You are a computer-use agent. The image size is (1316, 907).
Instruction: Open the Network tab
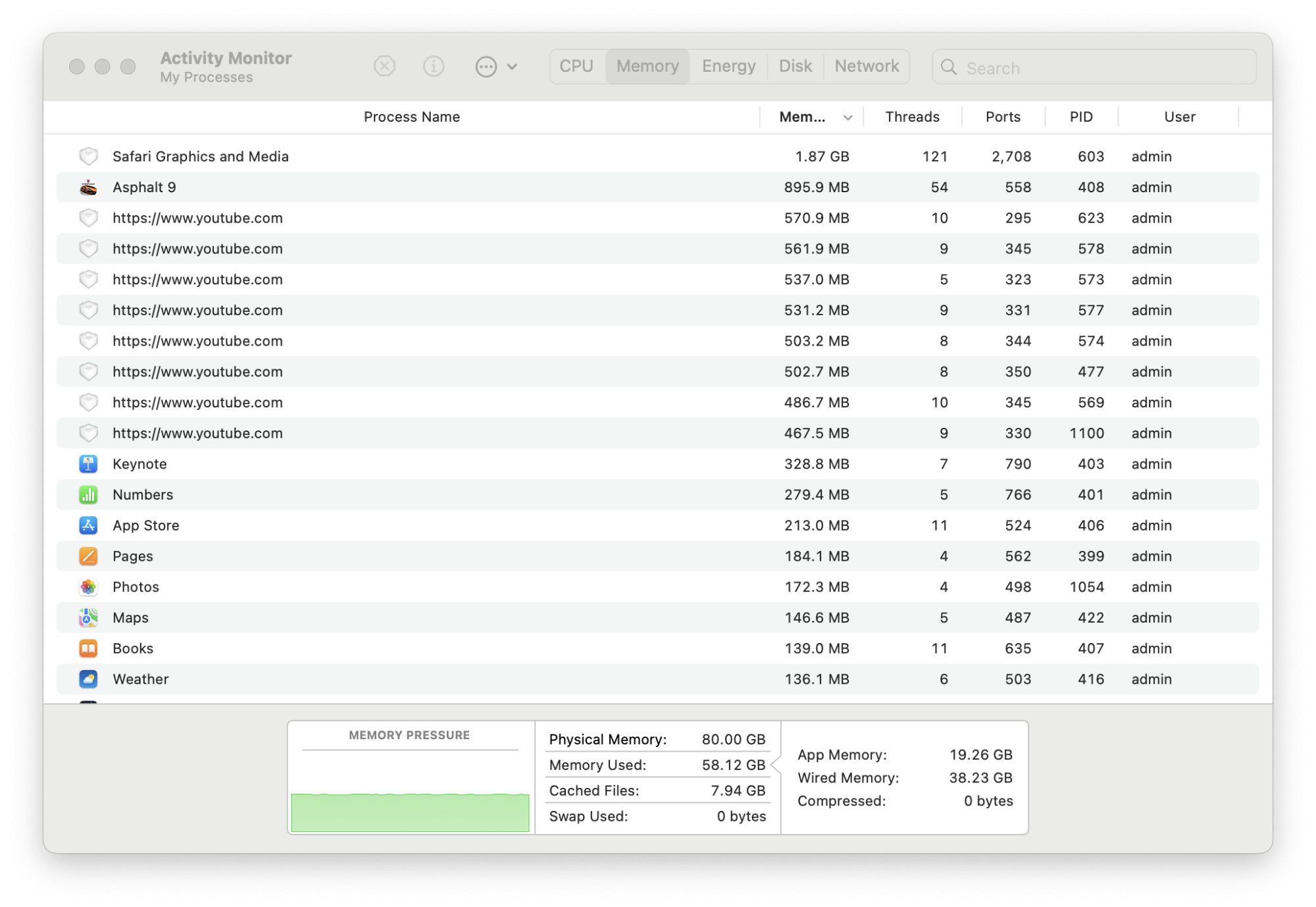[x=867, y=66]
